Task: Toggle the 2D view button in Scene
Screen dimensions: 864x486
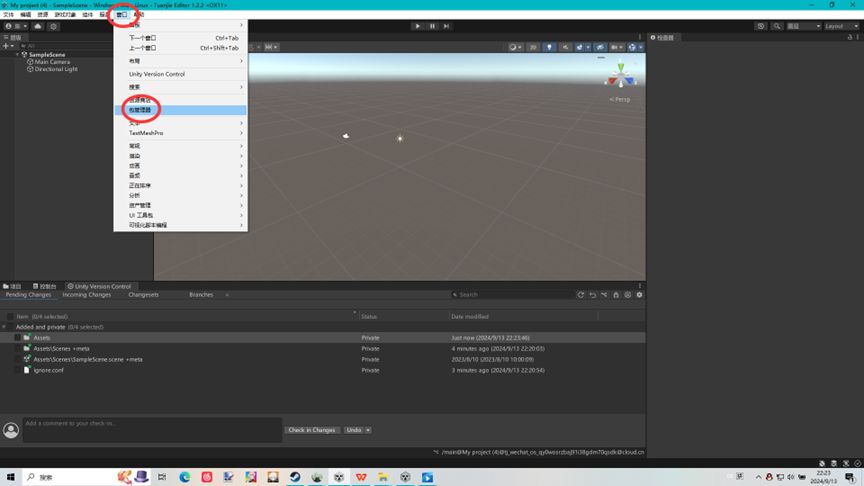Action: 534,47
